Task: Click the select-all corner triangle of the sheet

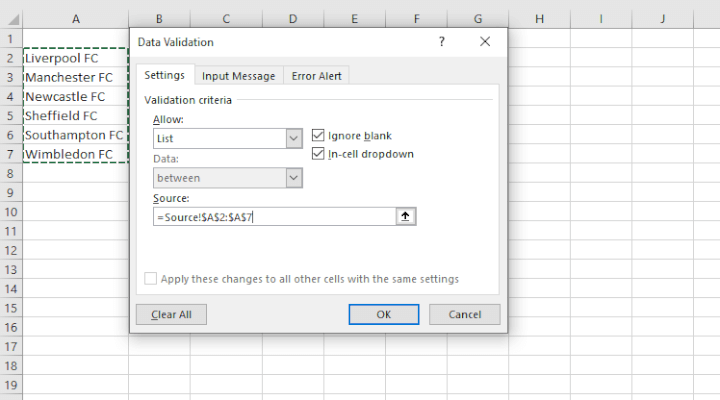Action: click(x=13, y=19)
